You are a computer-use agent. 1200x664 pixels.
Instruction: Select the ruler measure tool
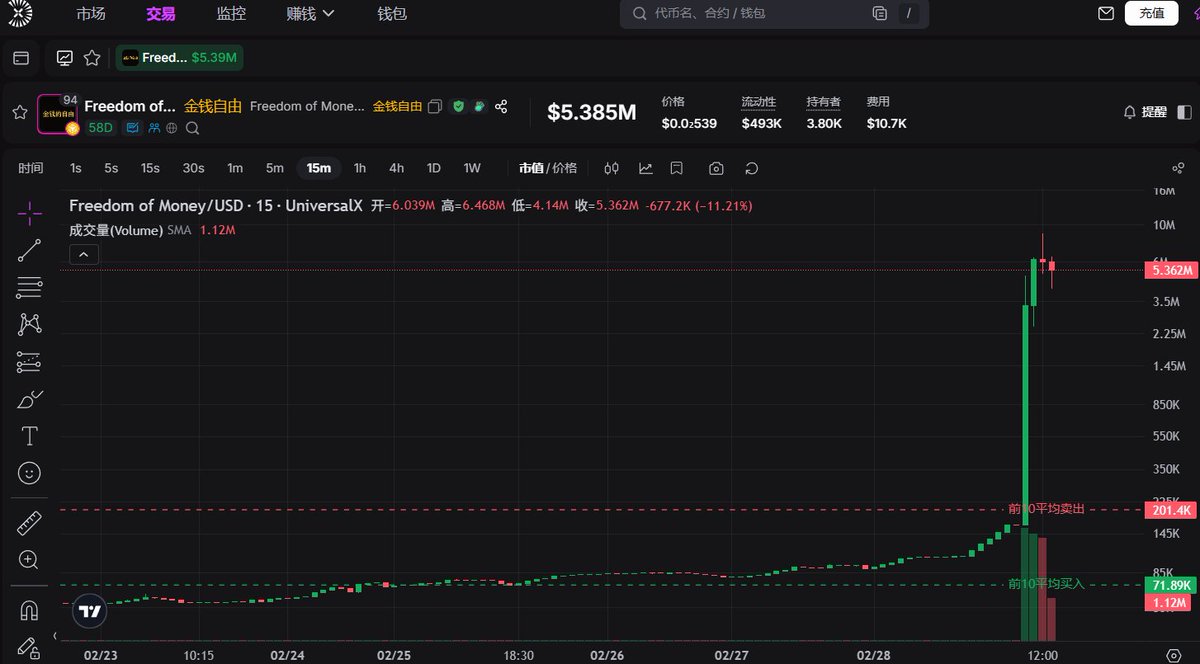pyautogui.click(x=30, y=522)
